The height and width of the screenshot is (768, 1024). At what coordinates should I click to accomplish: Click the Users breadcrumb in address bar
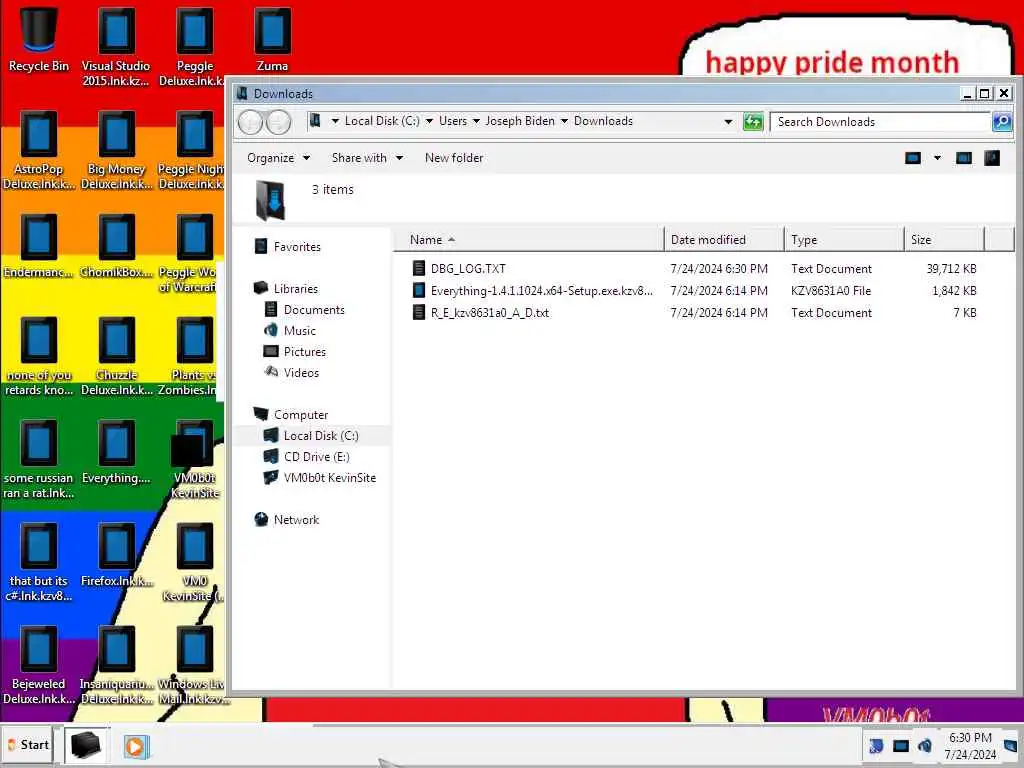[453, 121]
